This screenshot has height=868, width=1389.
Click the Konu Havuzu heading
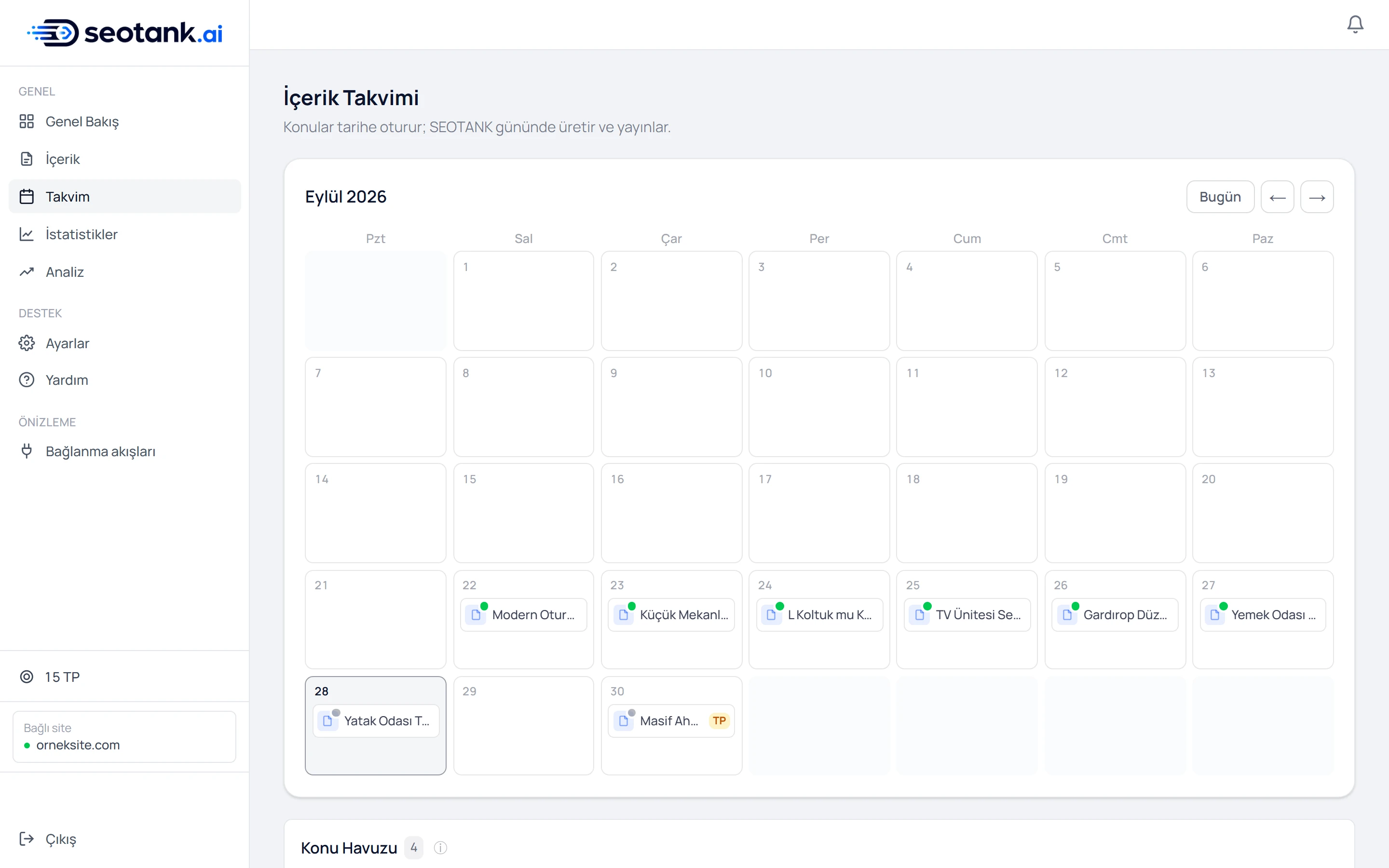[349, 848]
